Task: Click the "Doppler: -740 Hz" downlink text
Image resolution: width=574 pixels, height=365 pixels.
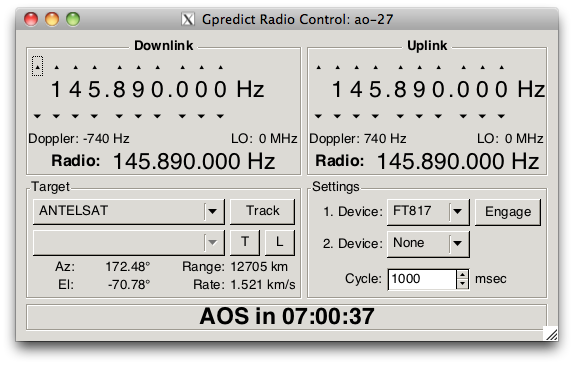Action: [x=79, y=139]
